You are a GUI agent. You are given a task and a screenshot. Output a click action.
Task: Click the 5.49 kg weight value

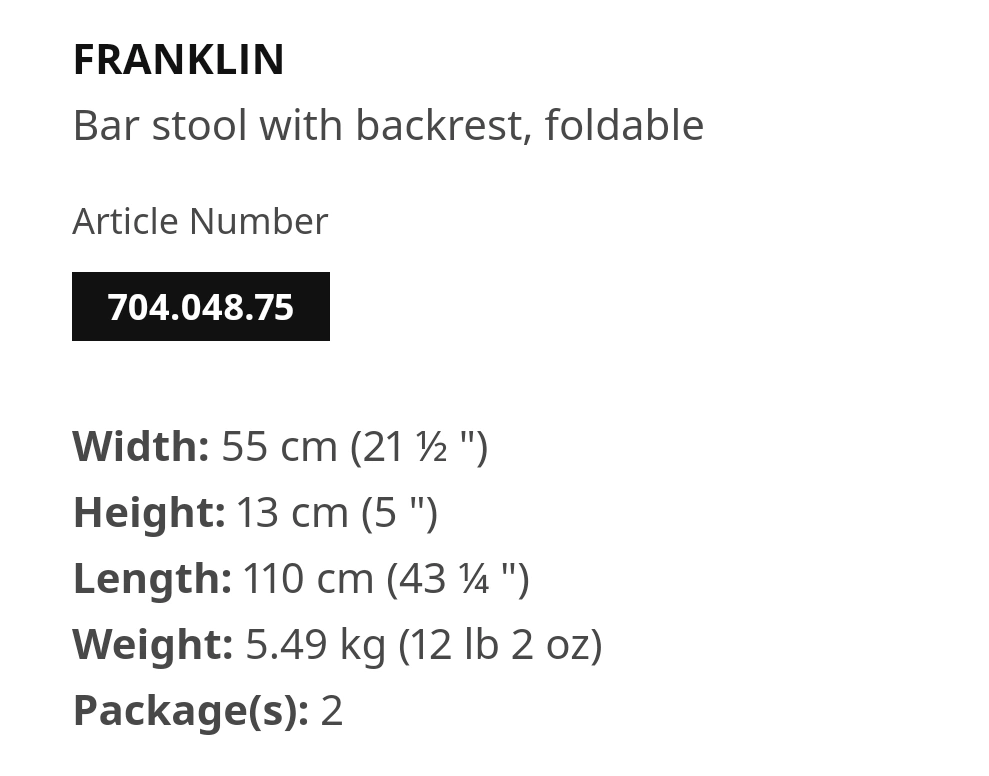(315, 644)
